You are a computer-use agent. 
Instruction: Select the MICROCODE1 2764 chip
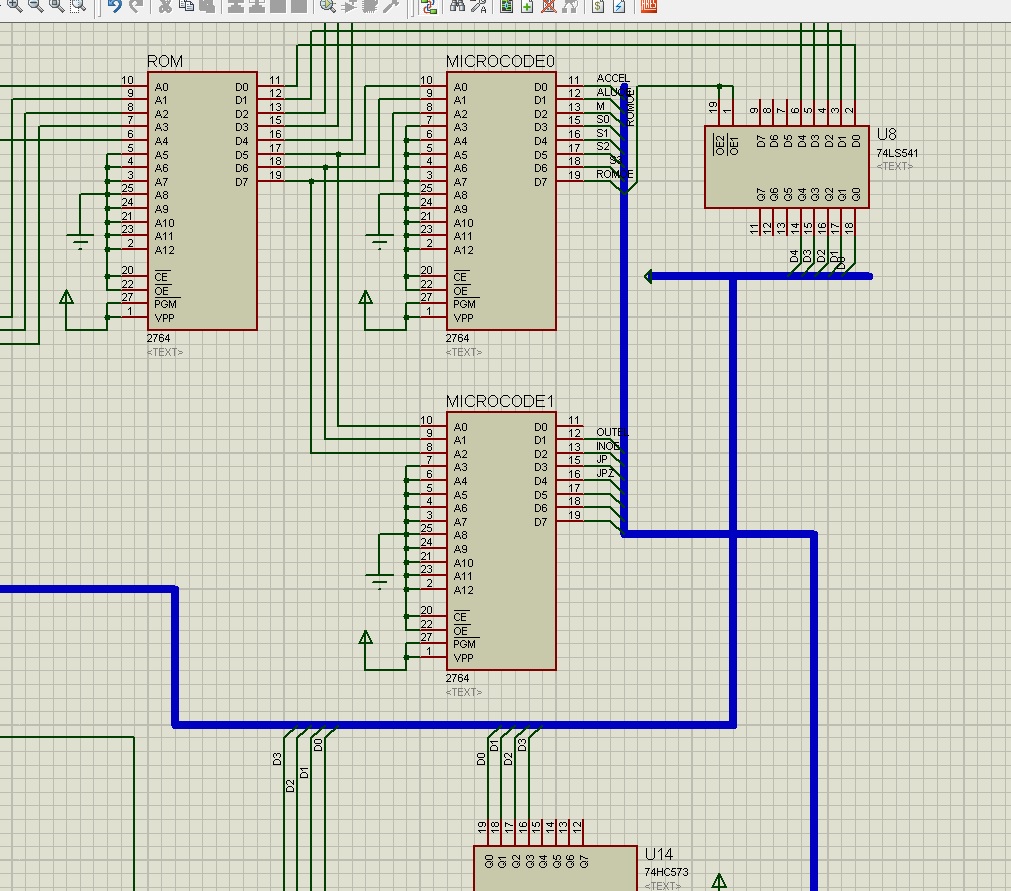click(x=500, y=540)
